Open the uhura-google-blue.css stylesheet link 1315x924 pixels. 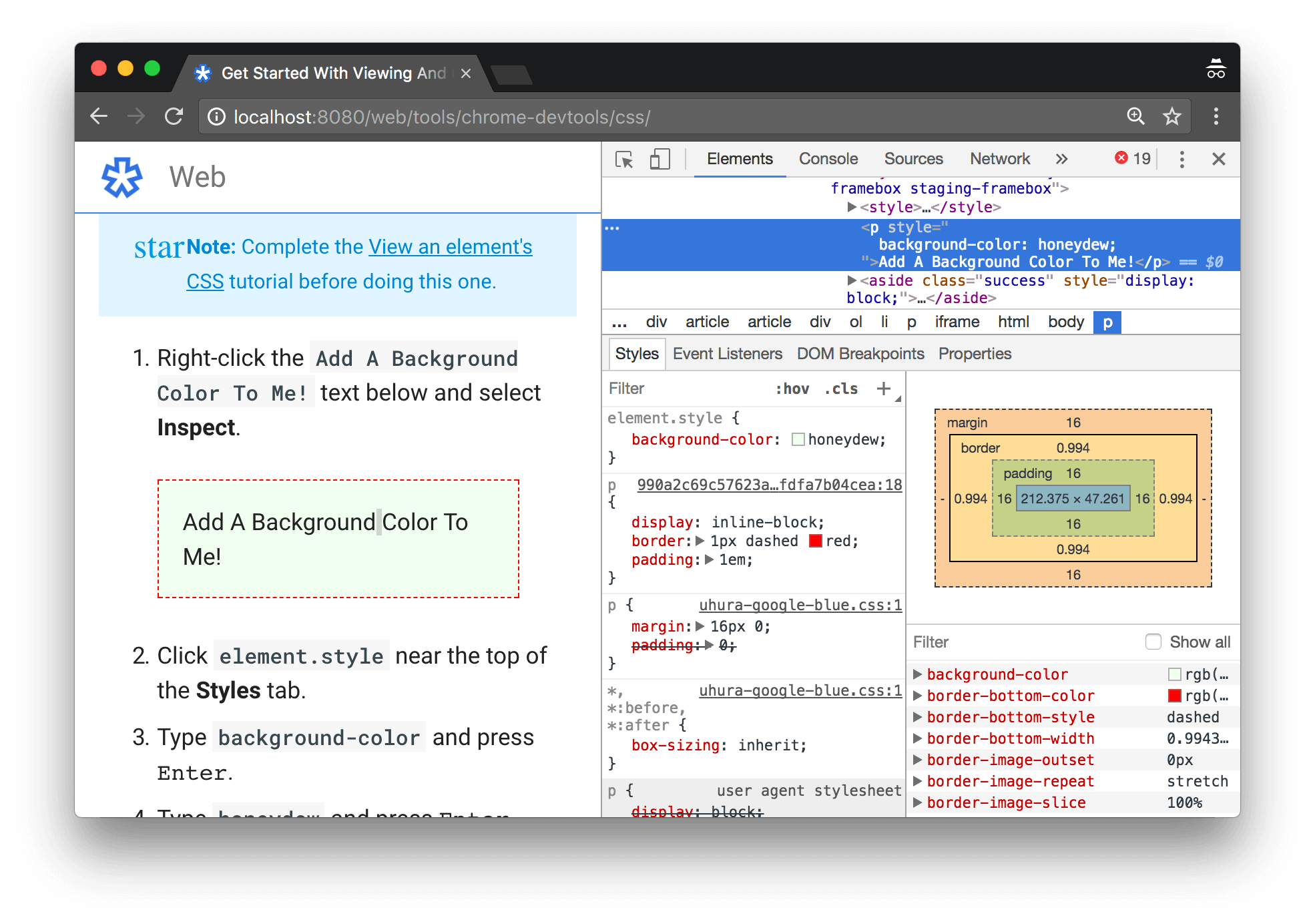click(x=800, y=605)
